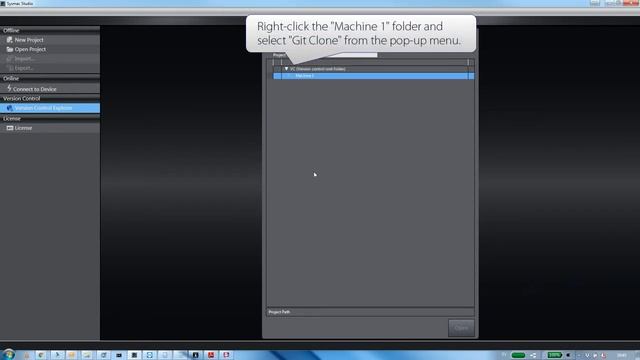This screenshot has width=640, height=360.
Task: Click the Connect to Device lightning icon
Action: point(9,88)
